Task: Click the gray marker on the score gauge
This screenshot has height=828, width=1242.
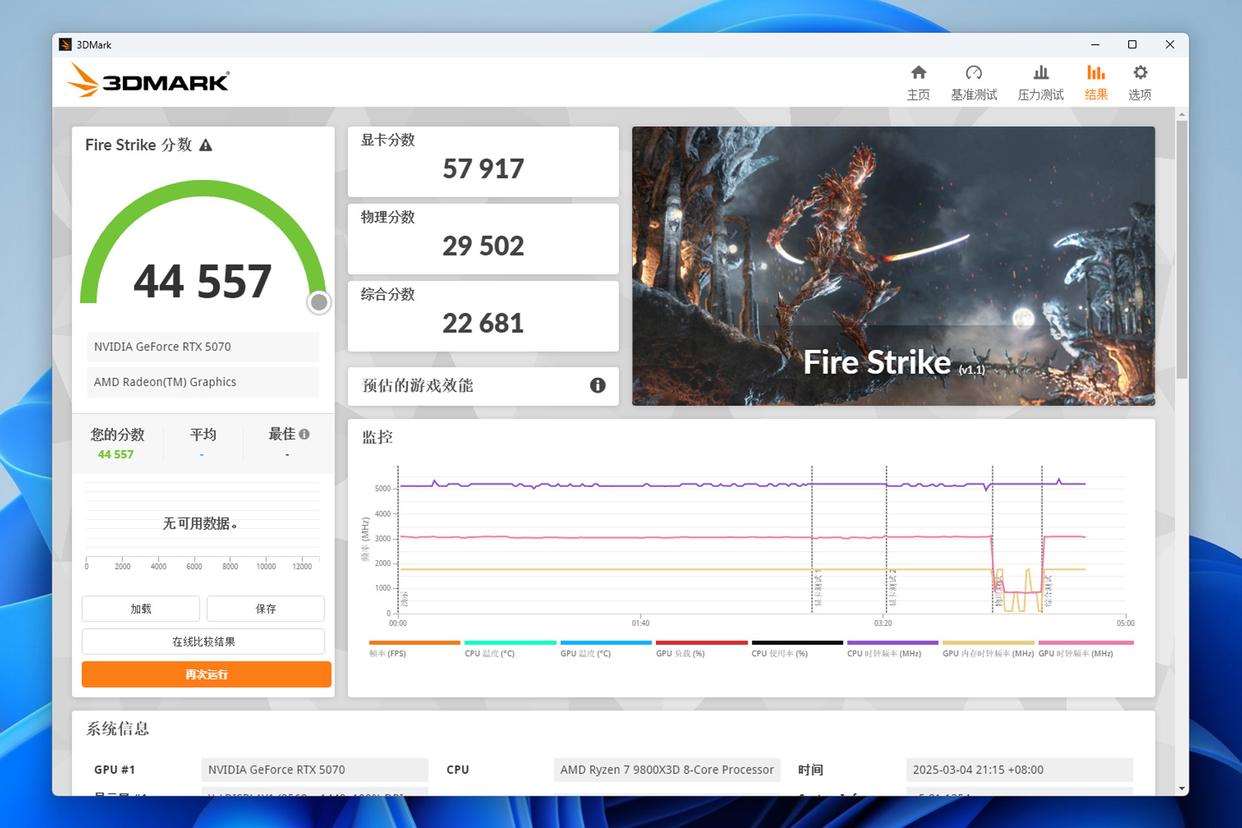Action: [x=319, y=302]
